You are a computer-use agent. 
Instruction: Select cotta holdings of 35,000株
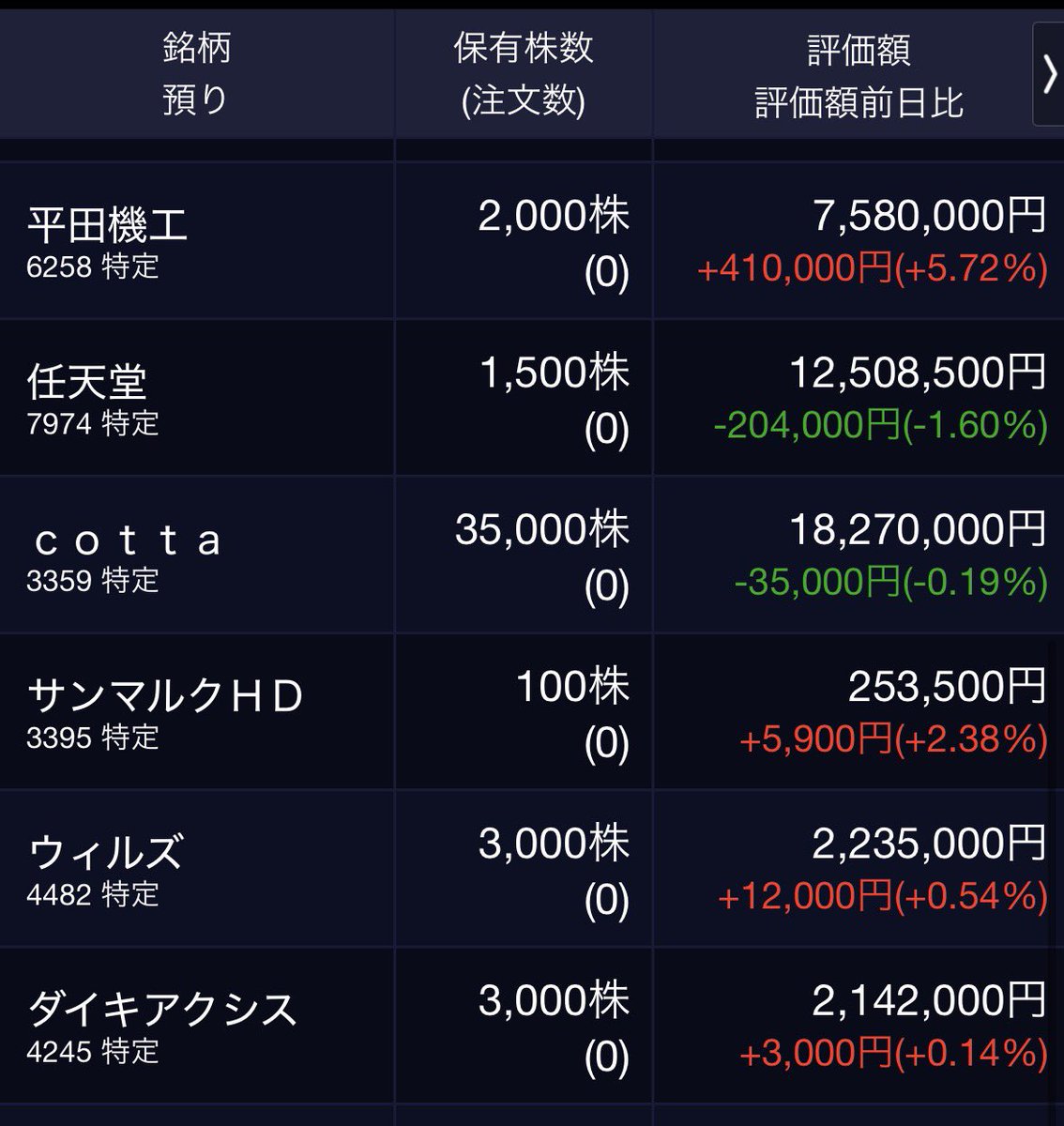point(542,530)
